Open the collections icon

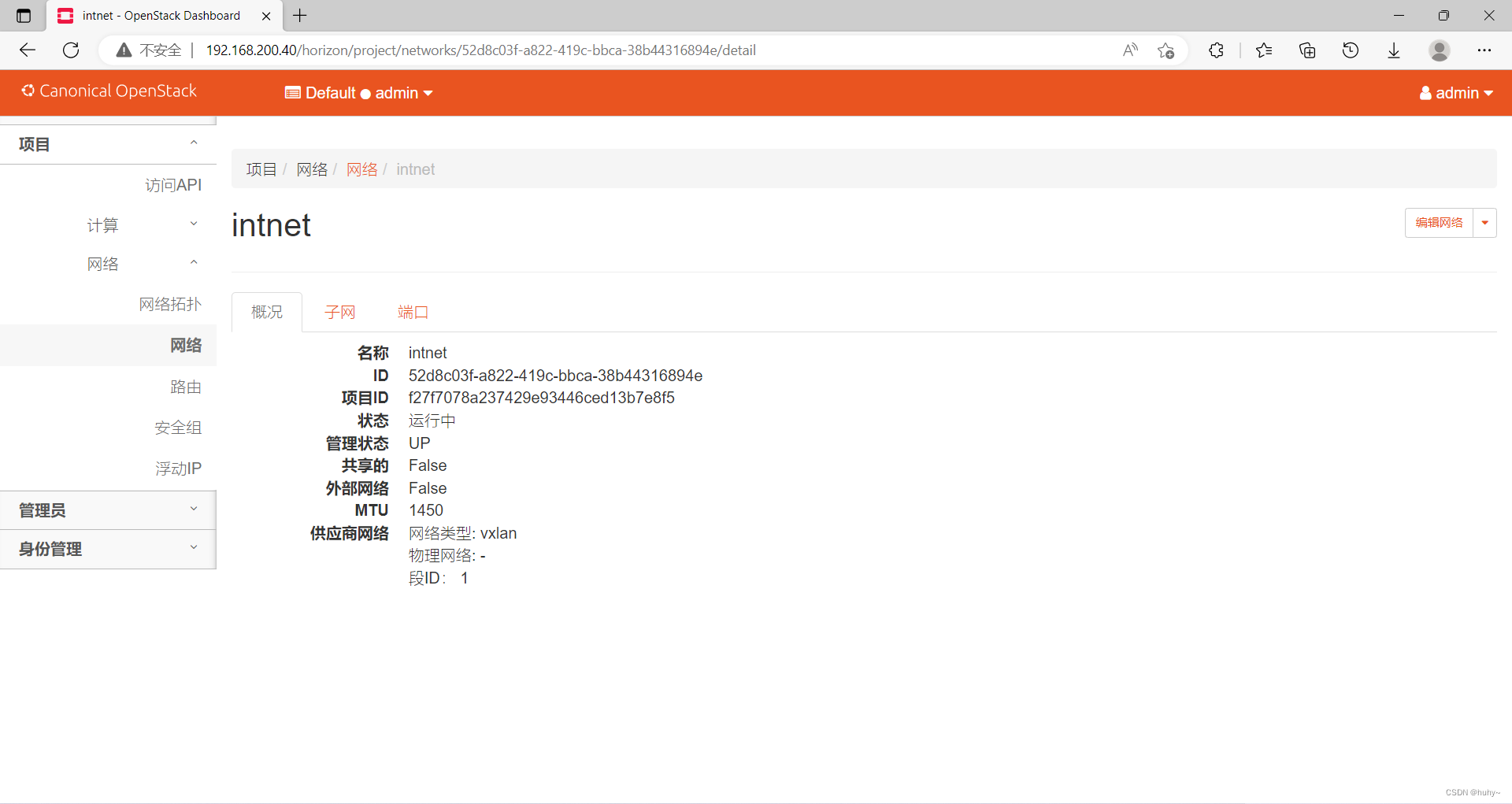(1307, 50)
